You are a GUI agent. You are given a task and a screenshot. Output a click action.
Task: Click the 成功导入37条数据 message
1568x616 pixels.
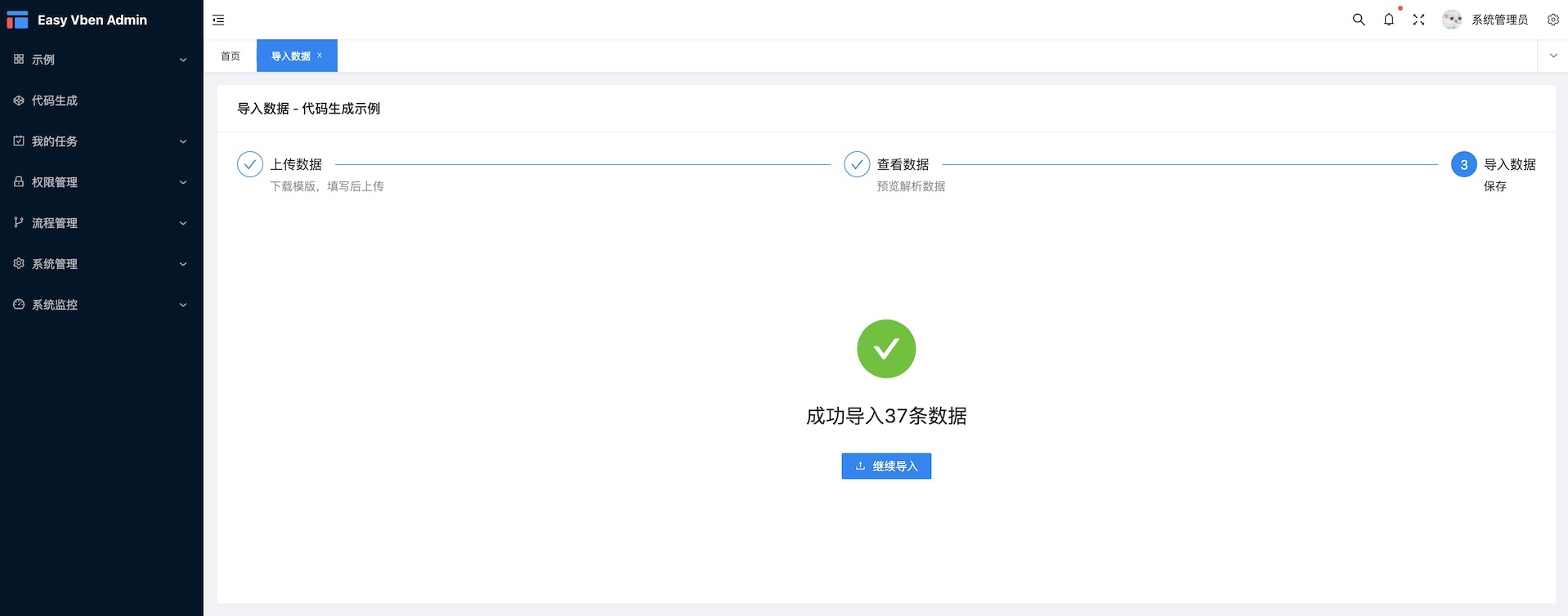tap(886, 416)
